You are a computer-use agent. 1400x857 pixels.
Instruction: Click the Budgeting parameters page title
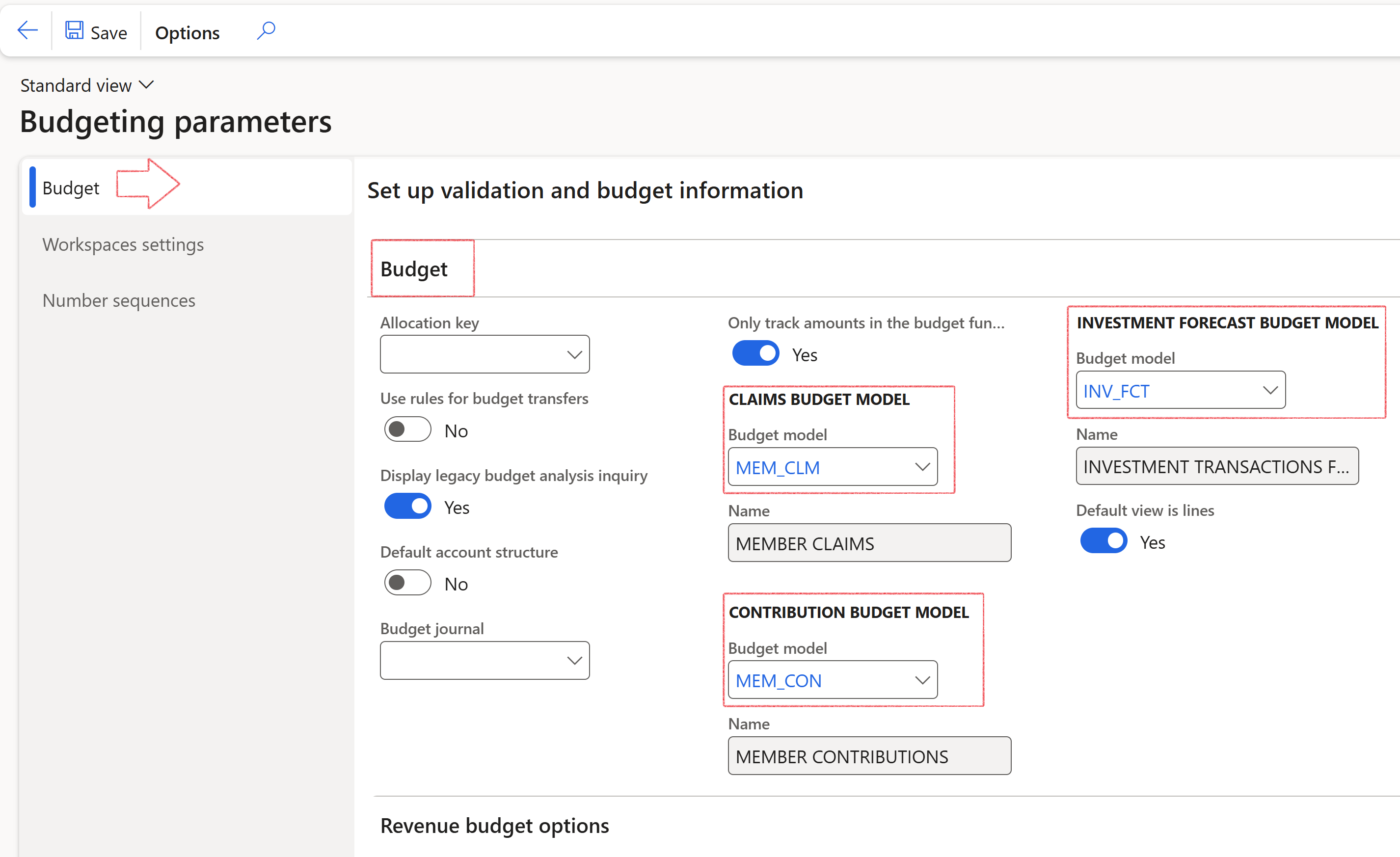click(x=176, y=121)
